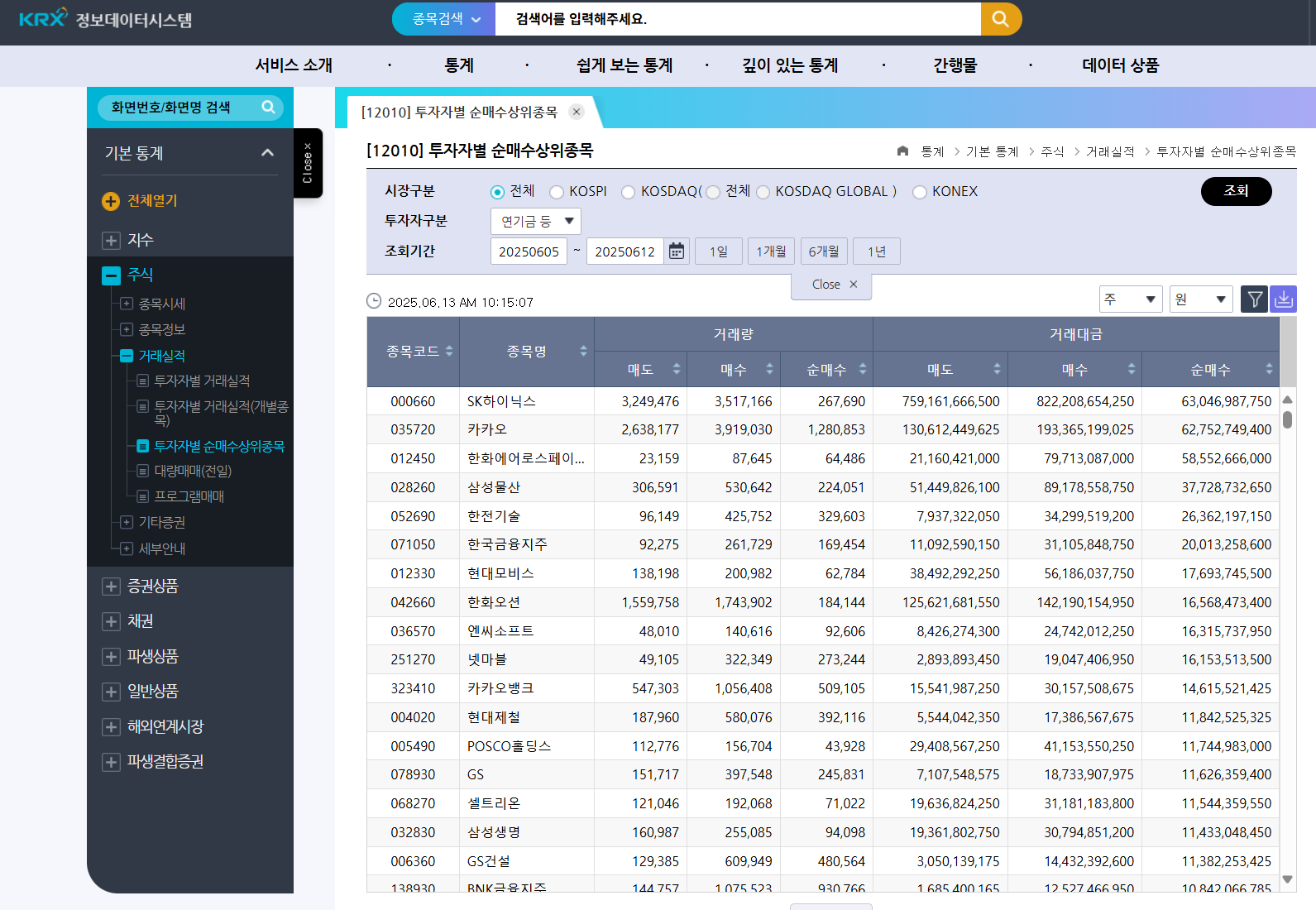The image size is (1316, 910).
Task: Close the [12010] tab with X
Action: coord(577,112)
